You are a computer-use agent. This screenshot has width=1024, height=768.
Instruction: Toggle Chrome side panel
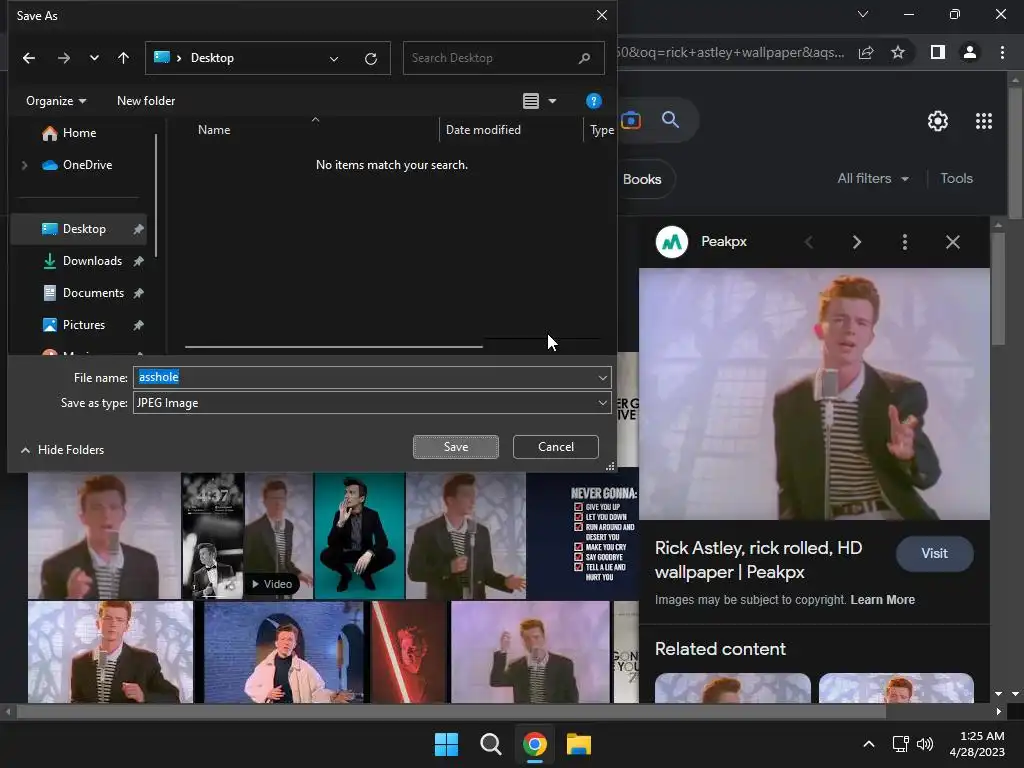938,52
